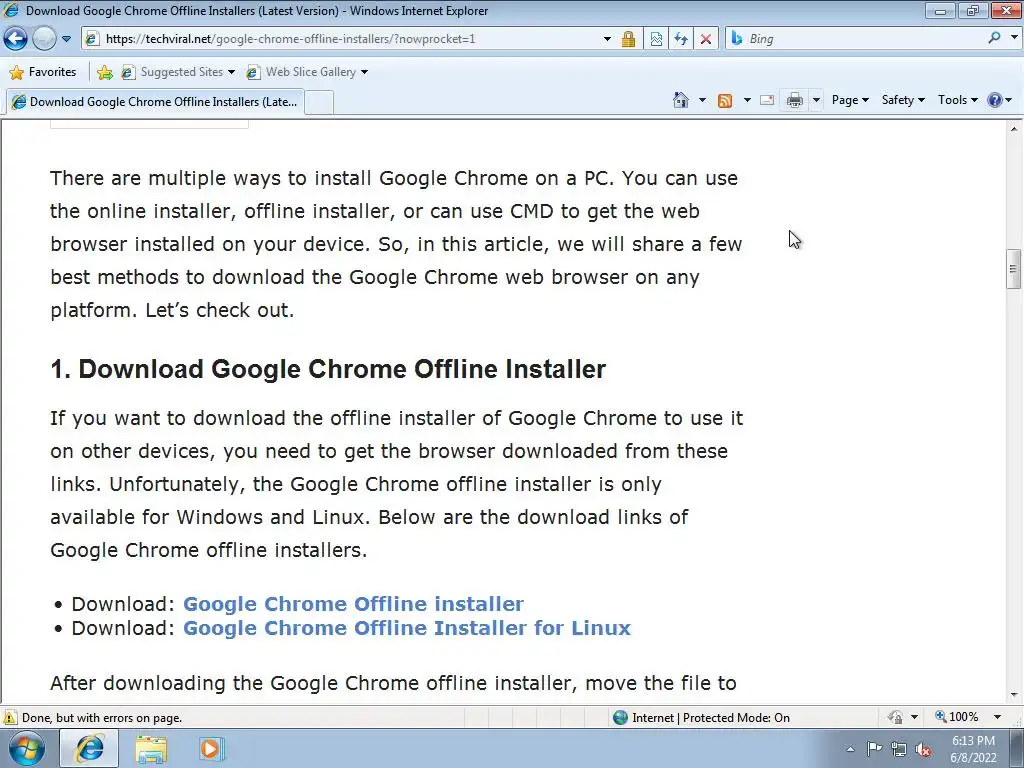Screen dimensions: 1024x768
Task: Click the Help question mark icon
Action: pyautogui.click(x=995, y=100)
